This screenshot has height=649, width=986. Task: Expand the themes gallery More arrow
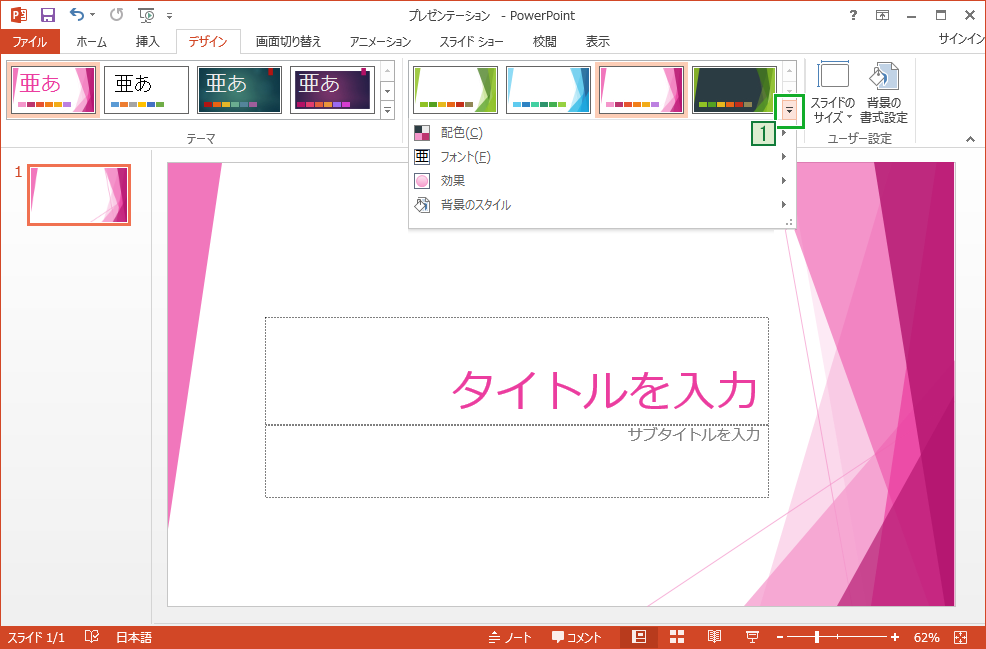(388, 110)
